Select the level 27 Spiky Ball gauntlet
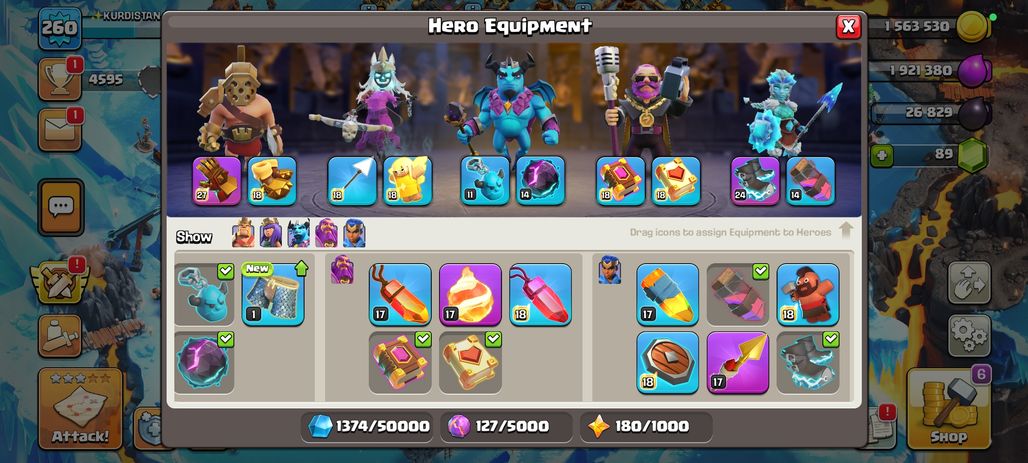 pos(217,181)
